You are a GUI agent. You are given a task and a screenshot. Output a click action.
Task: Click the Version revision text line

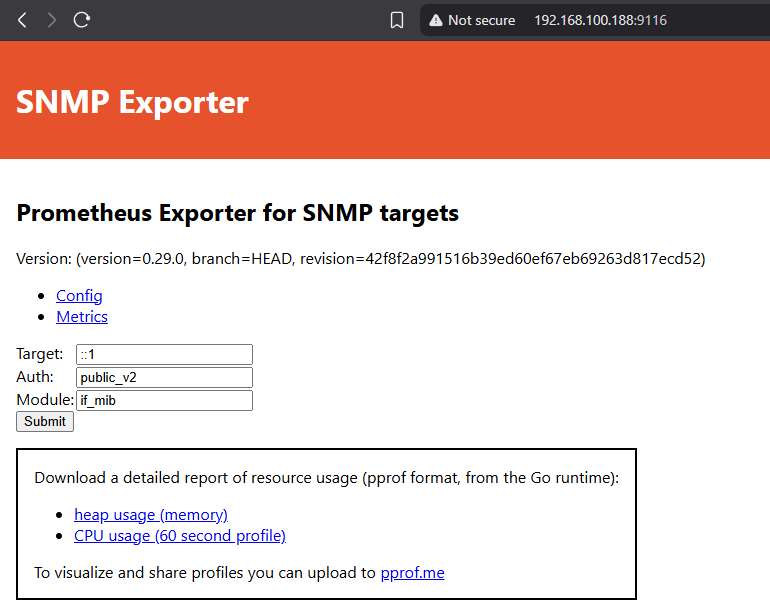click(361, 259)
